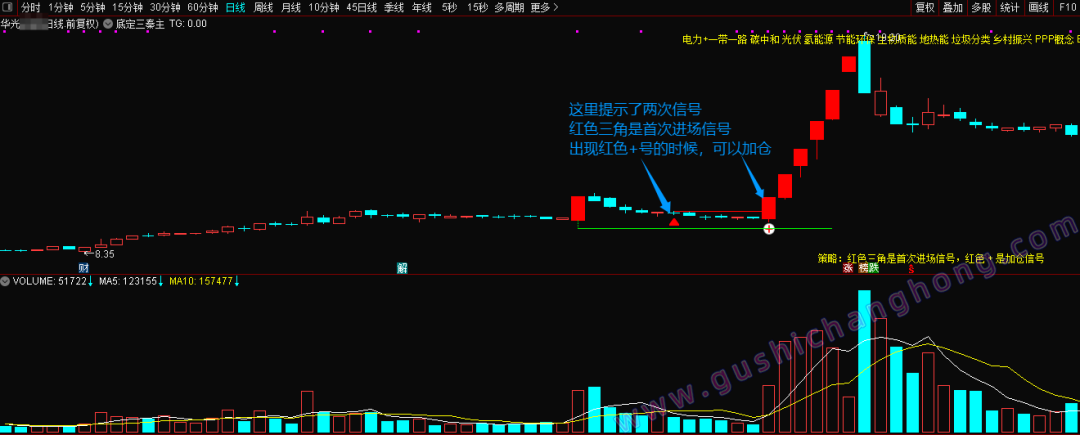Click the 多股 multi-stock button
Image resolution: width=1080 pixels, height=435 pixels.
click(981, 8)
